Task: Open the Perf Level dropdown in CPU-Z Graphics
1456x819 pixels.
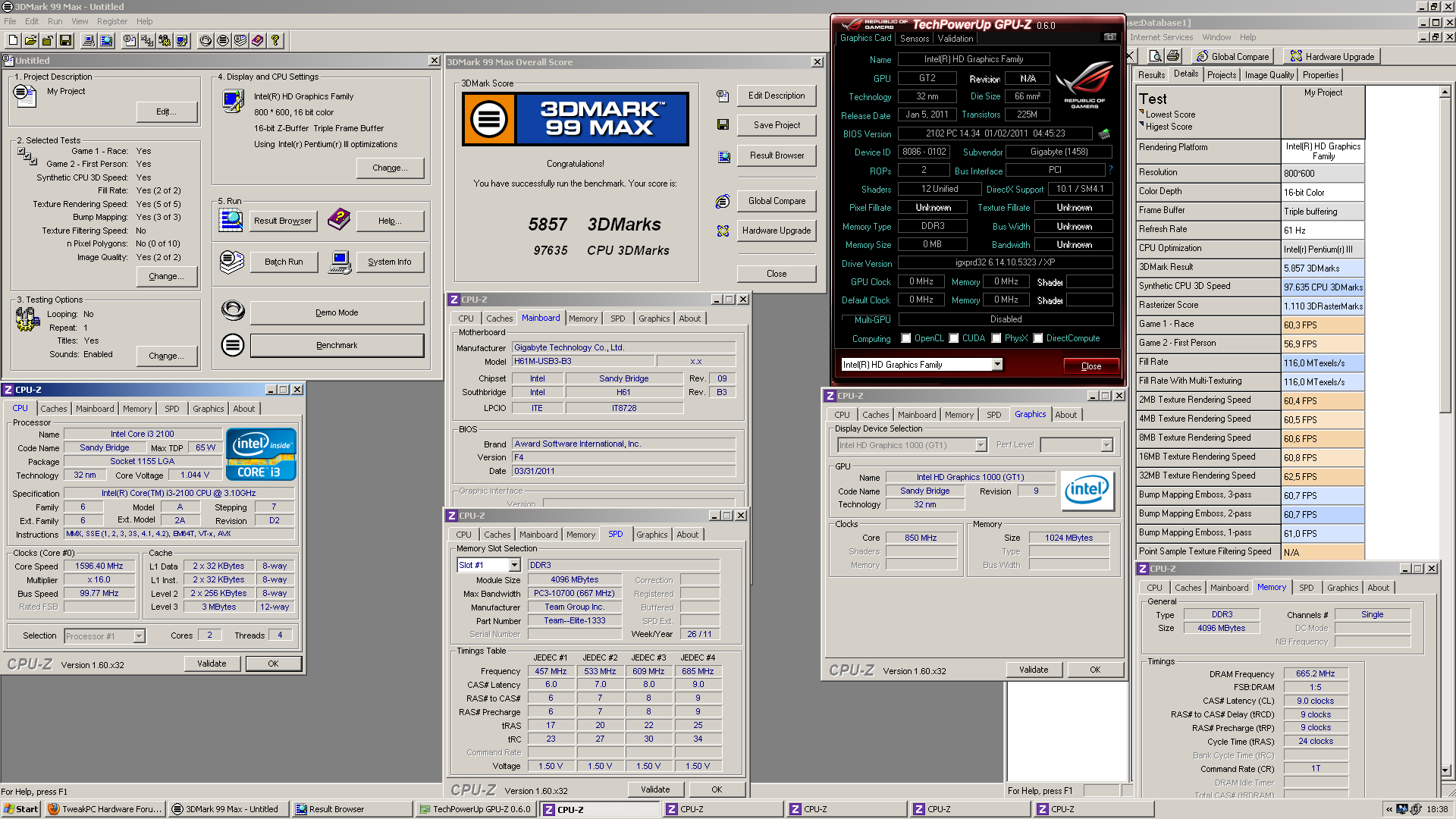Action: click(1106, 445)
